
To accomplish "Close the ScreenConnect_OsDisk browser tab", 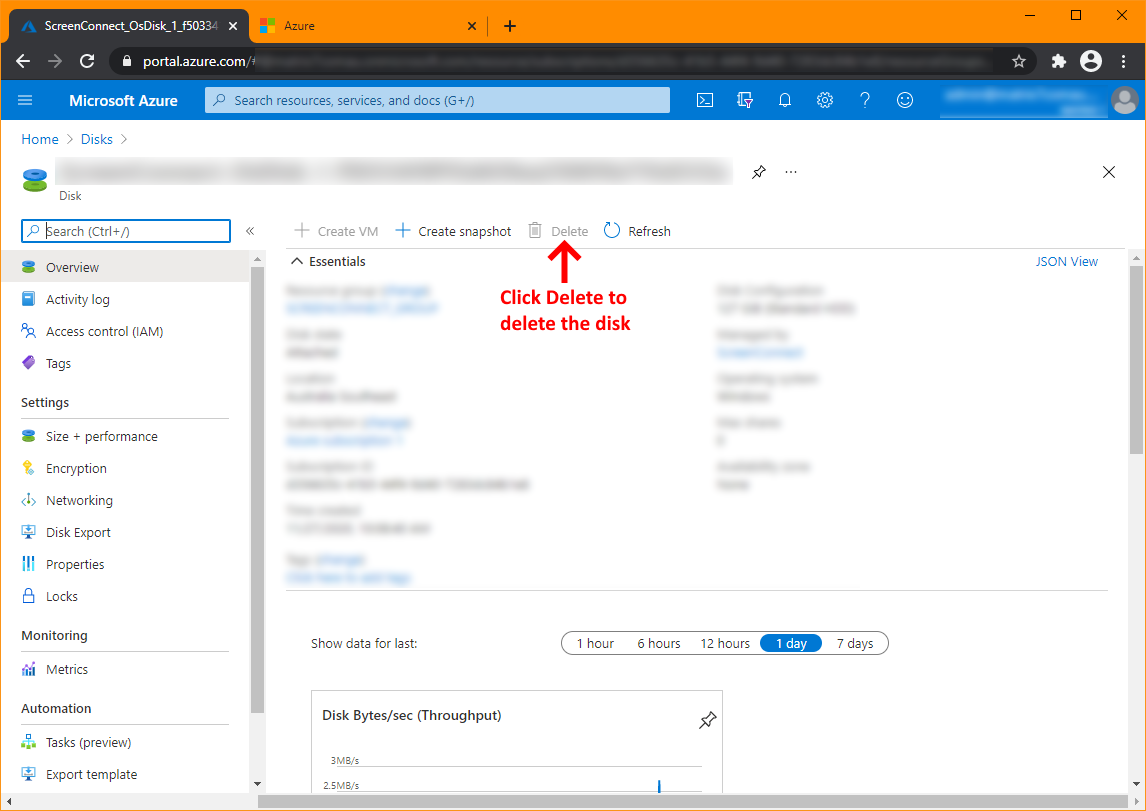I will [233, 26].
